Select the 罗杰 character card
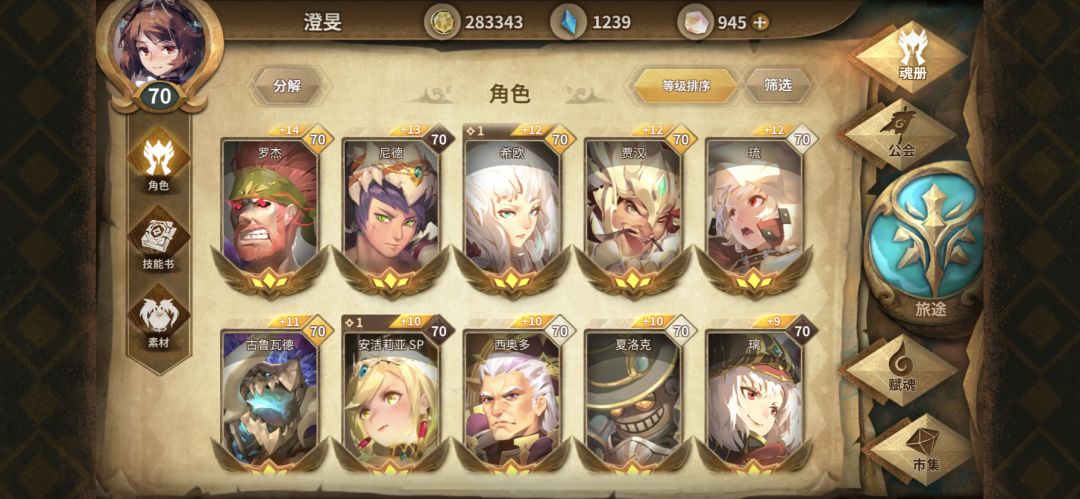Image resolution: width=1080 pixels, height=499 pixels. coord(270,210)
